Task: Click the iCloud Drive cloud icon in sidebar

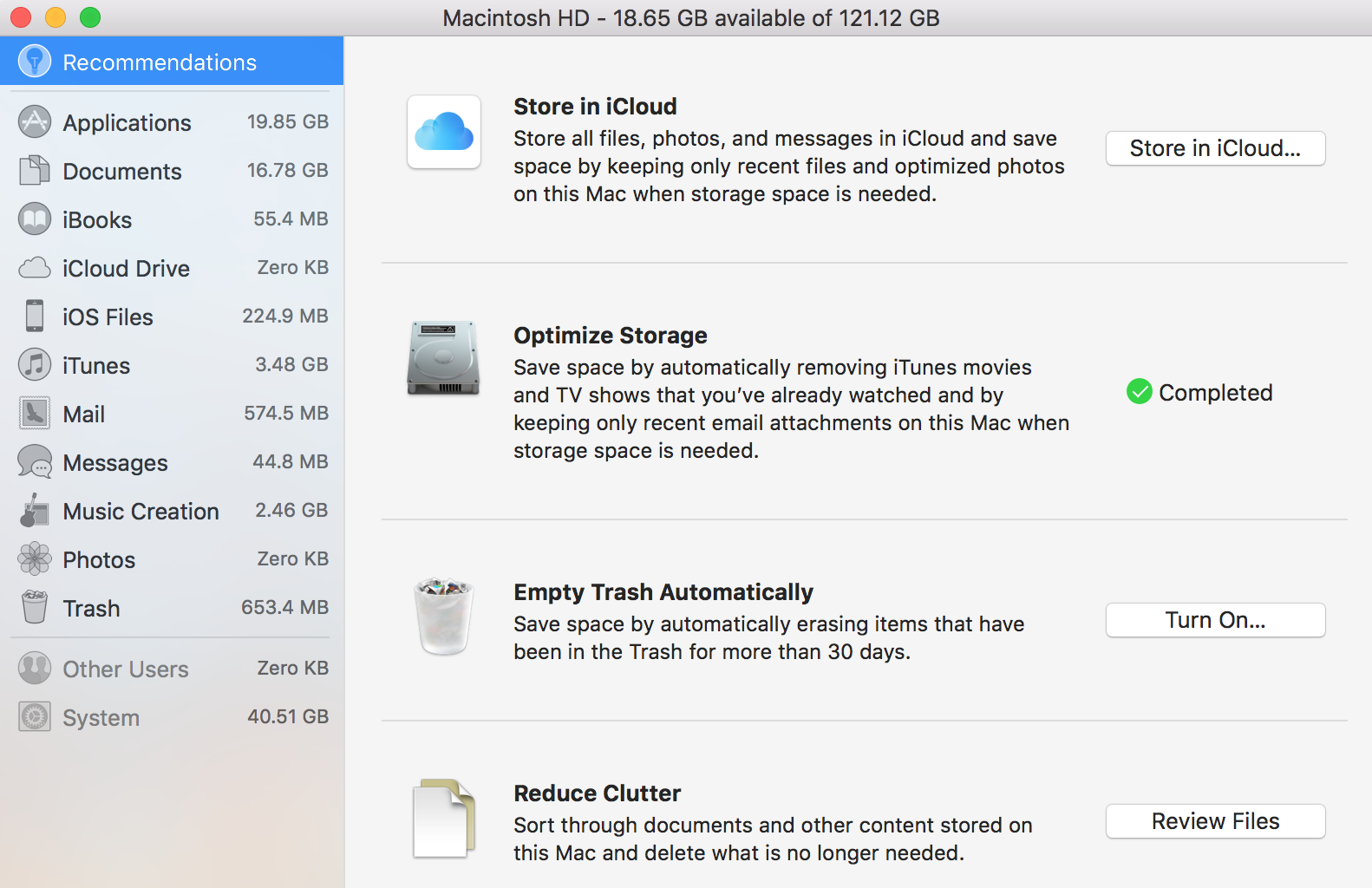Action: click(x=35, y=267)
